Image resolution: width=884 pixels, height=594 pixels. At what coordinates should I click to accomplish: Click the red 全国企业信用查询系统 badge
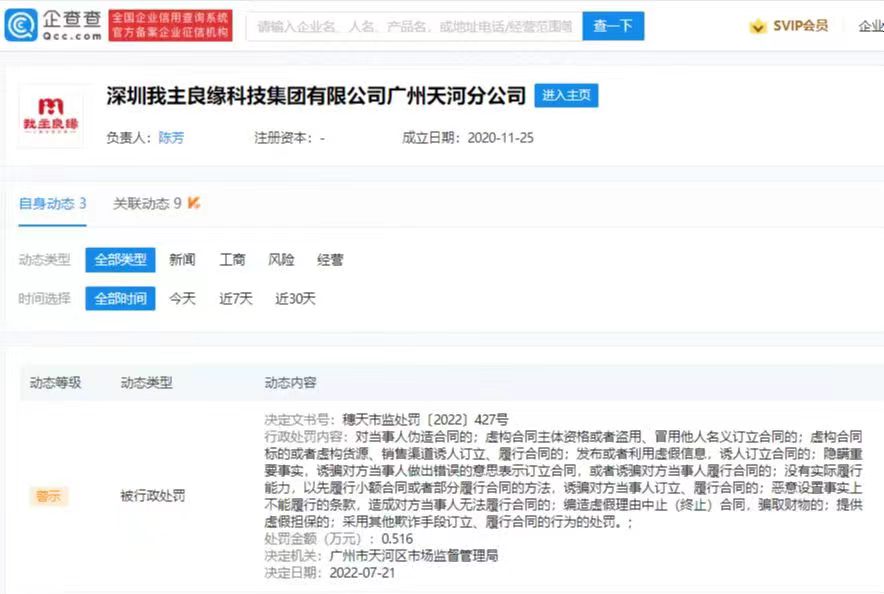click(170, 25)
